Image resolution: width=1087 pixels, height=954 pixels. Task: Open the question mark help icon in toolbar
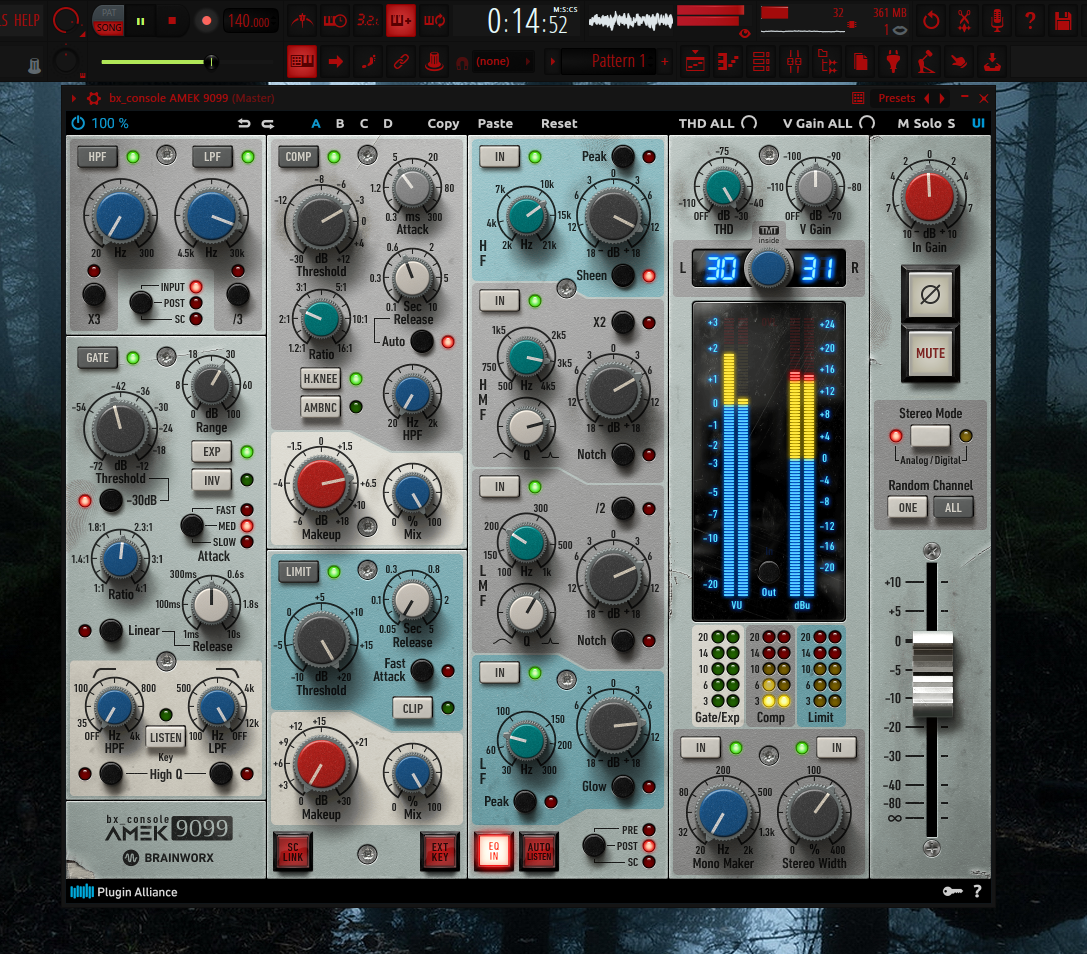[1030, 21]
